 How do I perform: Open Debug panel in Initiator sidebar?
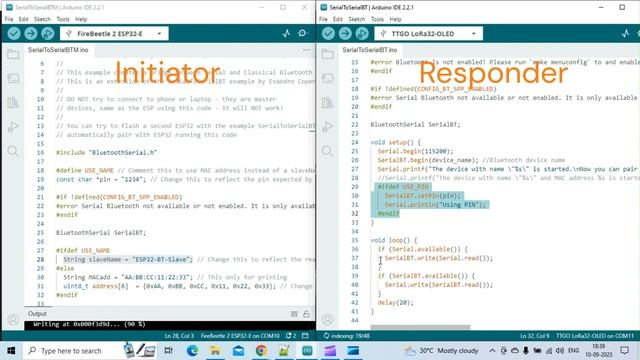pyautogui.click(x=13, y=127)
